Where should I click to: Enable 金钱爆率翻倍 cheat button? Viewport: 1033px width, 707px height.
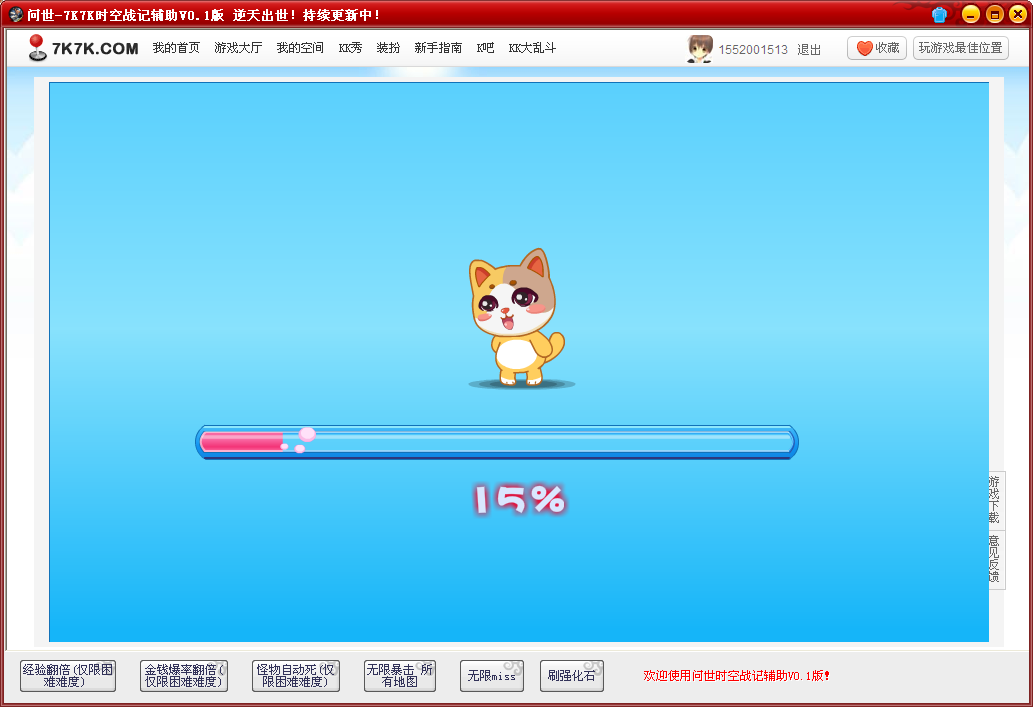point(184,675)
